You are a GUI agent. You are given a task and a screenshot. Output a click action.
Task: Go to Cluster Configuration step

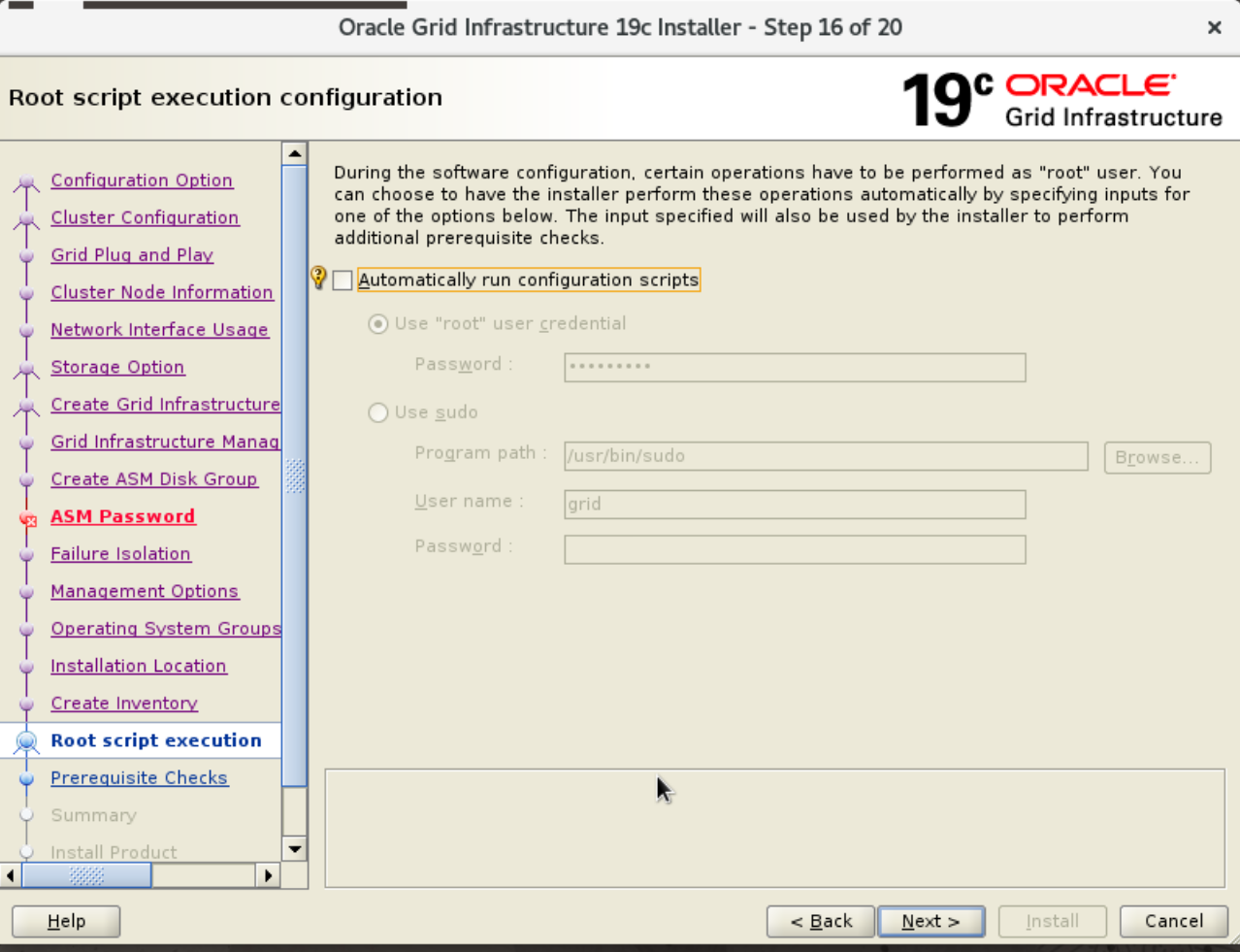point(145,217)
